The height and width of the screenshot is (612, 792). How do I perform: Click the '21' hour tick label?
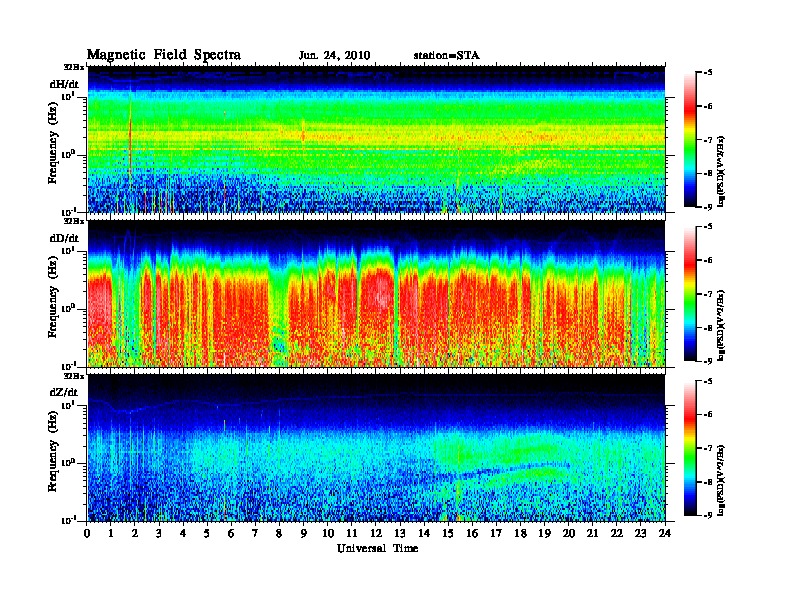[x=592, y=533]
